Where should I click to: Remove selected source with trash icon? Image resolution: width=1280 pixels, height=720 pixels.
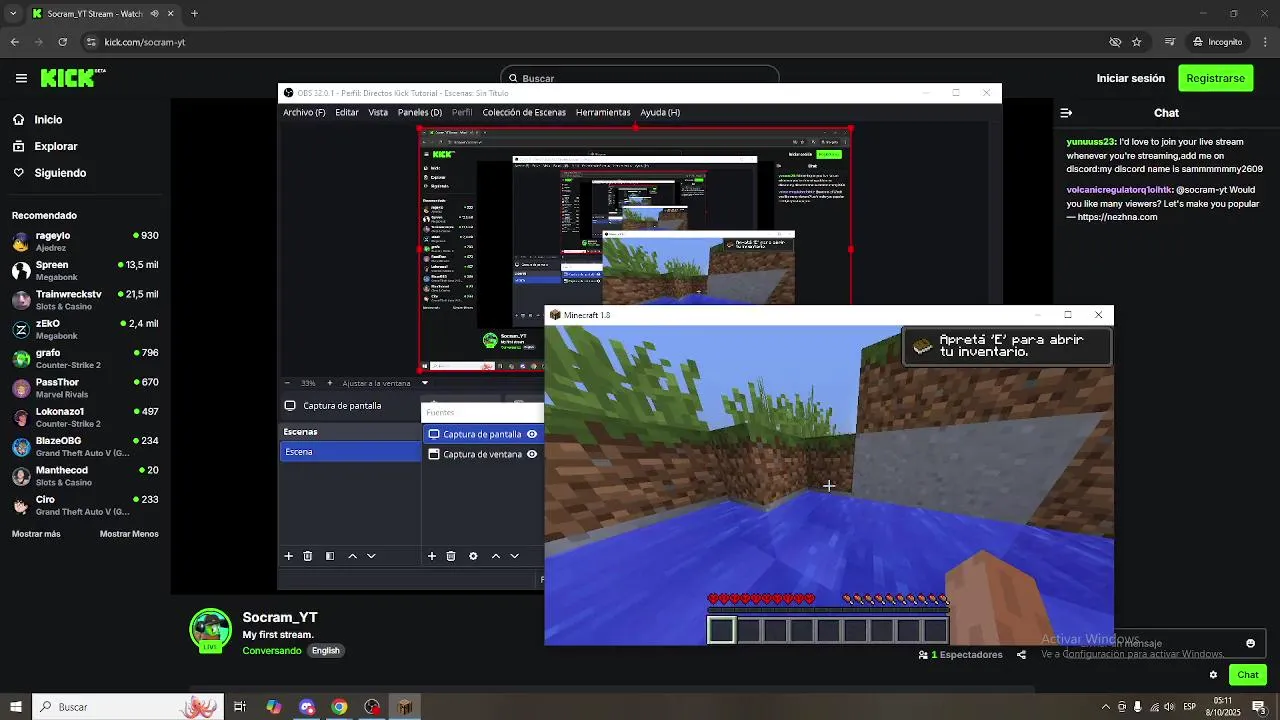[451, 556]
